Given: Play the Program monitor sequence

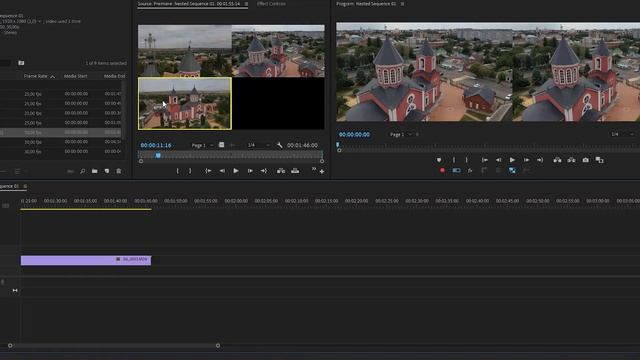Looking at the screenshot, I should [512, 160].
